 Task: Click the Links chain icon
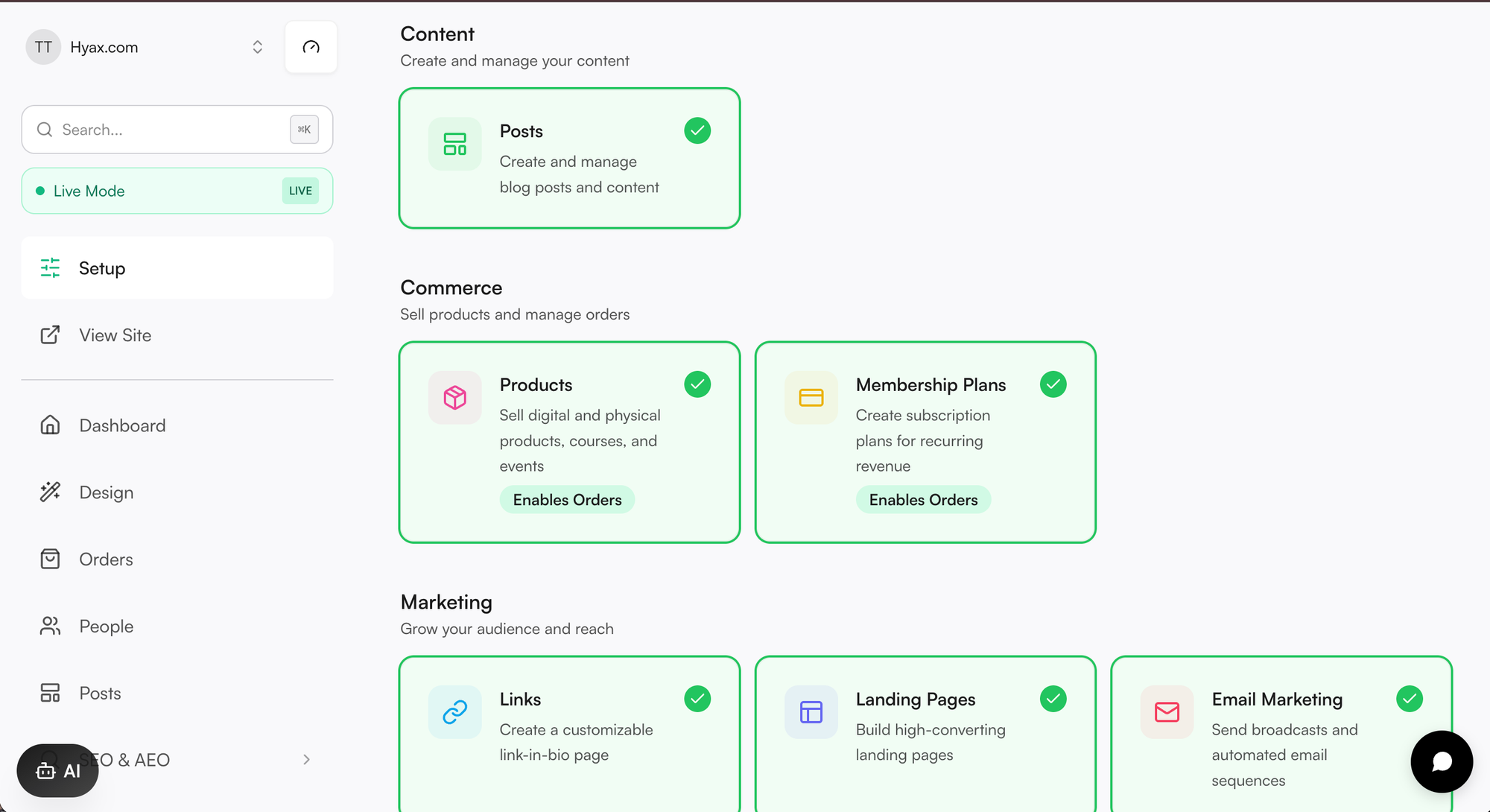point(454,712)
